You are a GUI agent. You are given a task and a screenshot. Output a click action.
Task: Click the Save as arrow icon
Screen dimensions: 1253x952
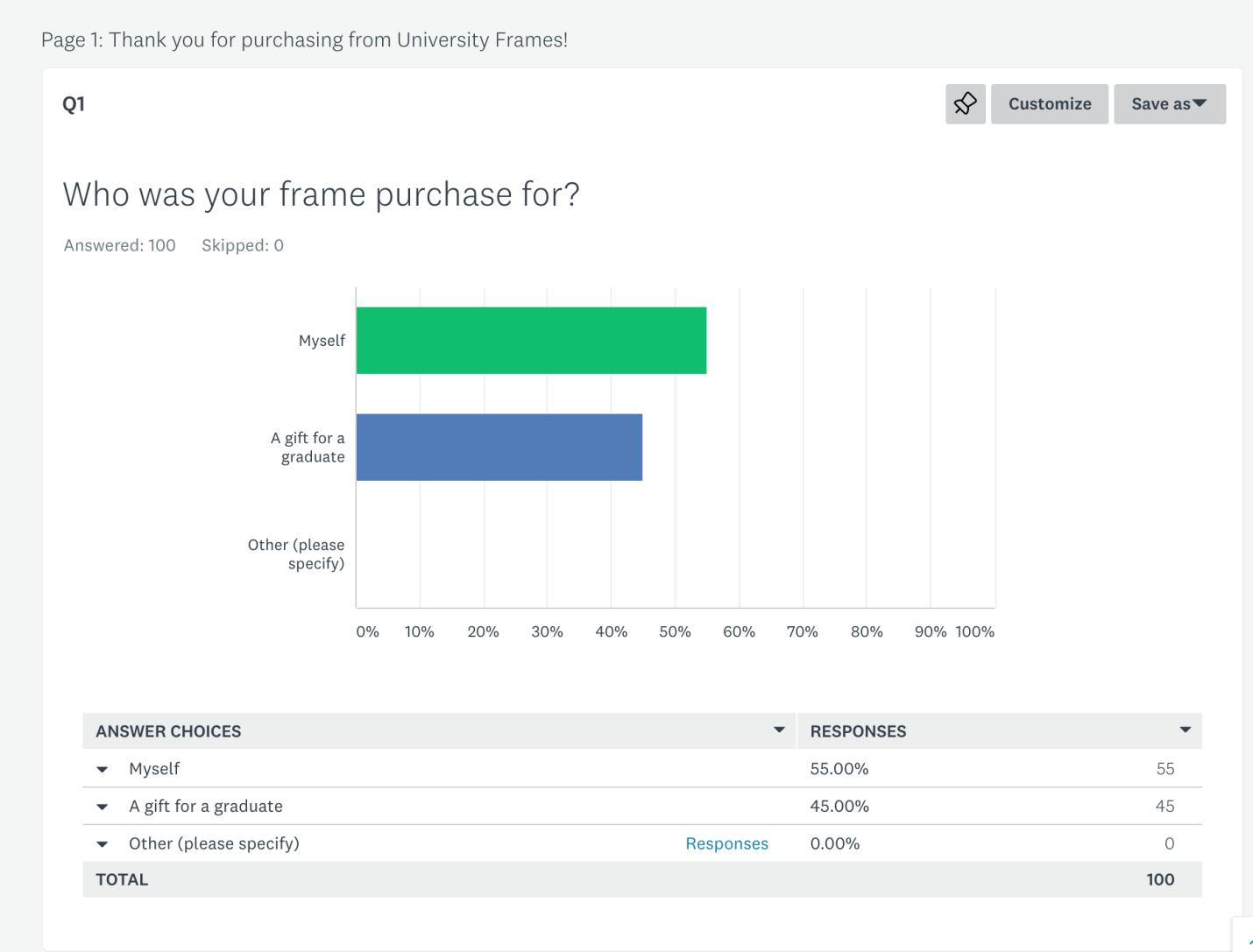(x=1198, y=103)
